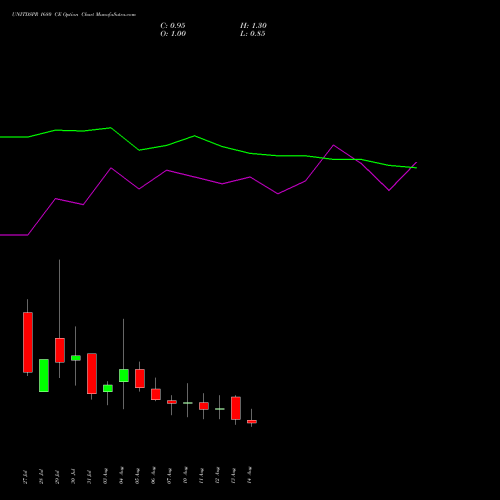Click the open value 'O: 1.00'

click(173, 34)
